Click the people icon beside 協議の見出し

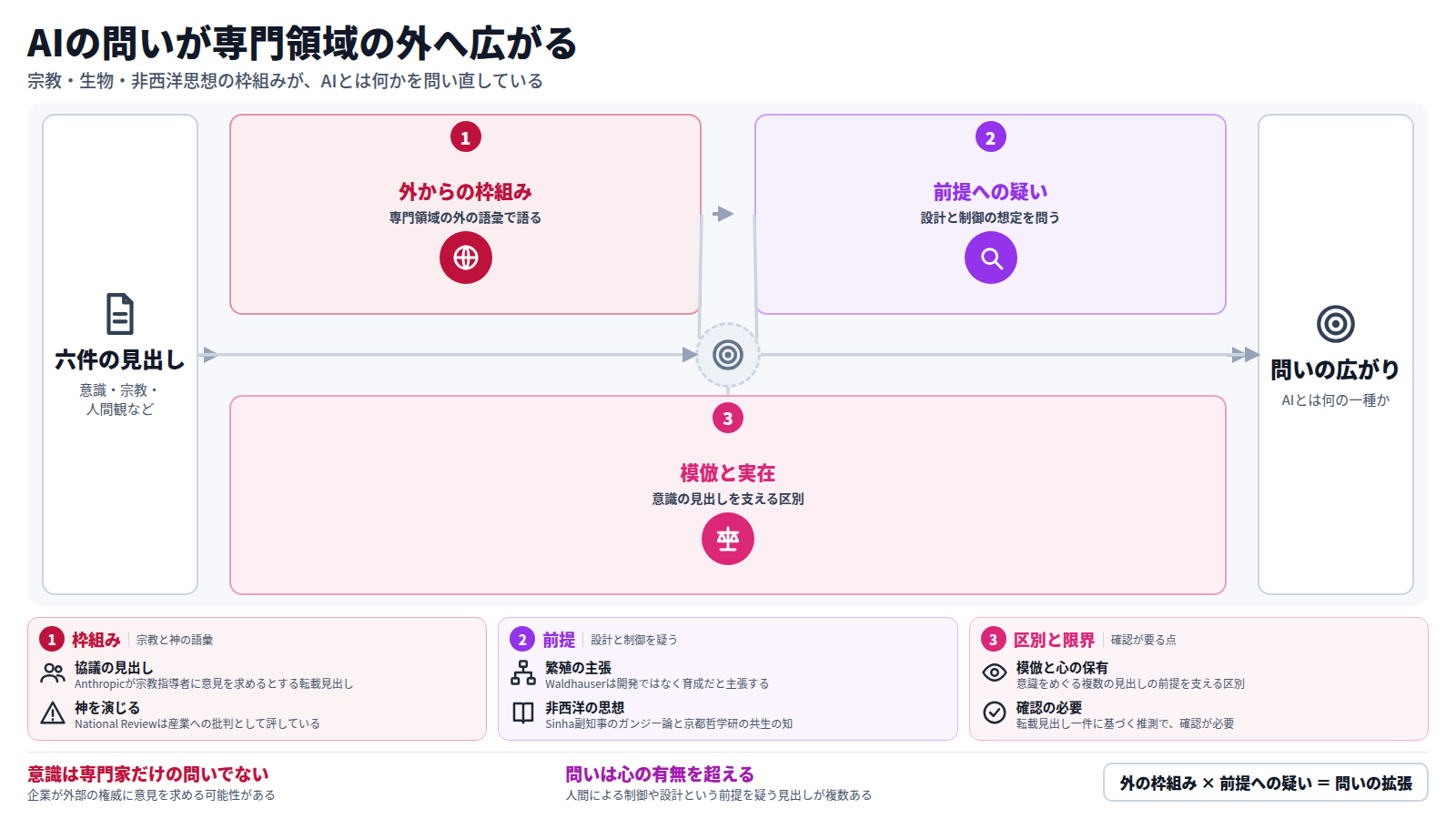click(x=53, y=673)
